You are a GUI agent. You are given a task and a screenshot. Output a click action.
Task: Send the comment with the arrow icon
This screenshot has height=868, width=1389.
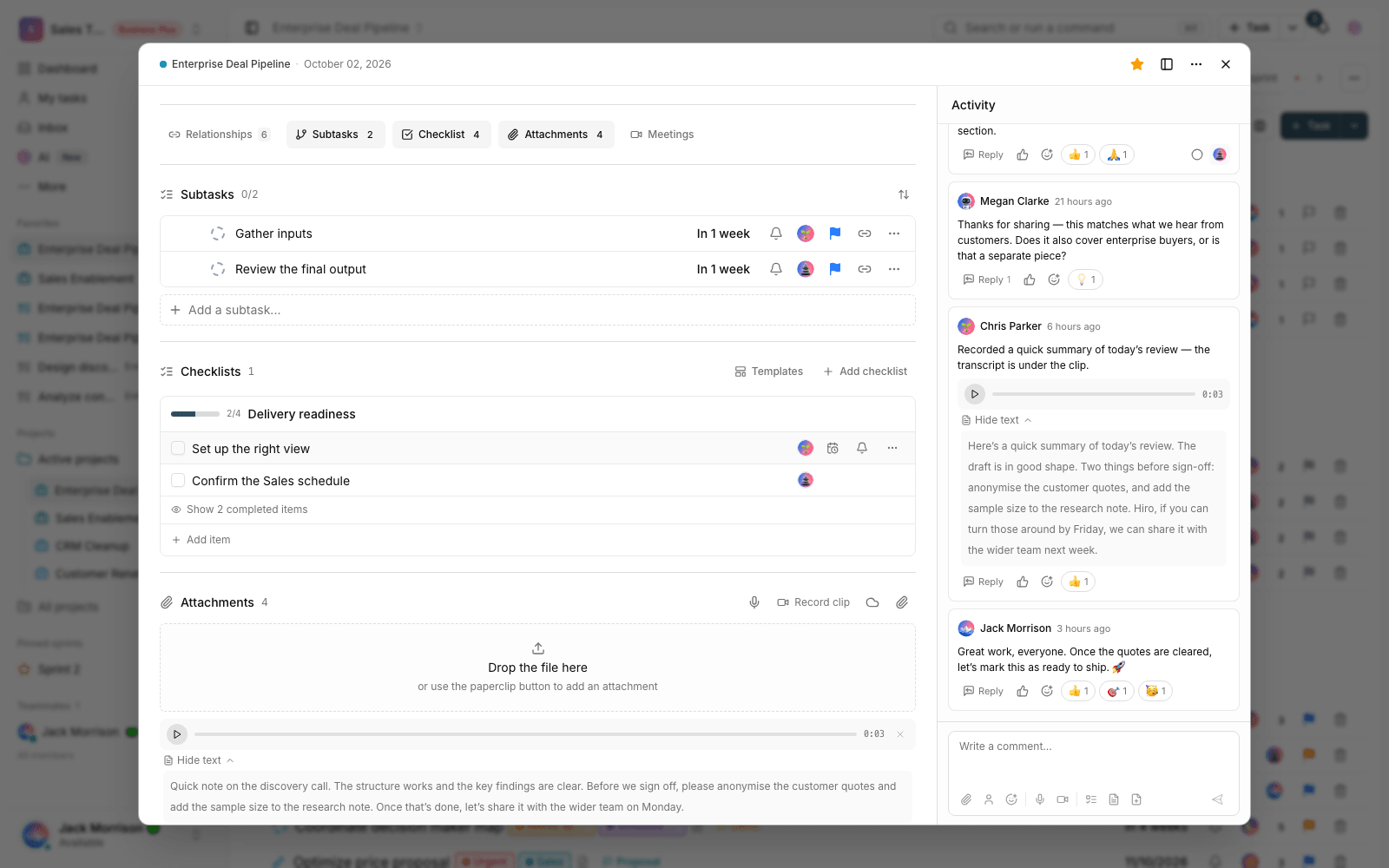(x=1217, y=799)
